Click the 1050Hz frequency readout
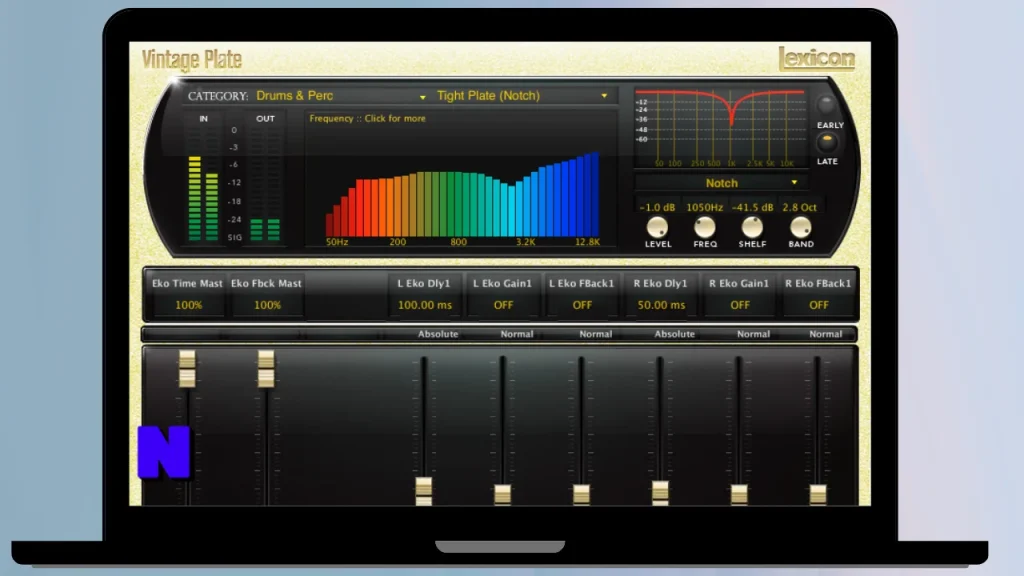Screen dimensions: 1024x576 704,207
